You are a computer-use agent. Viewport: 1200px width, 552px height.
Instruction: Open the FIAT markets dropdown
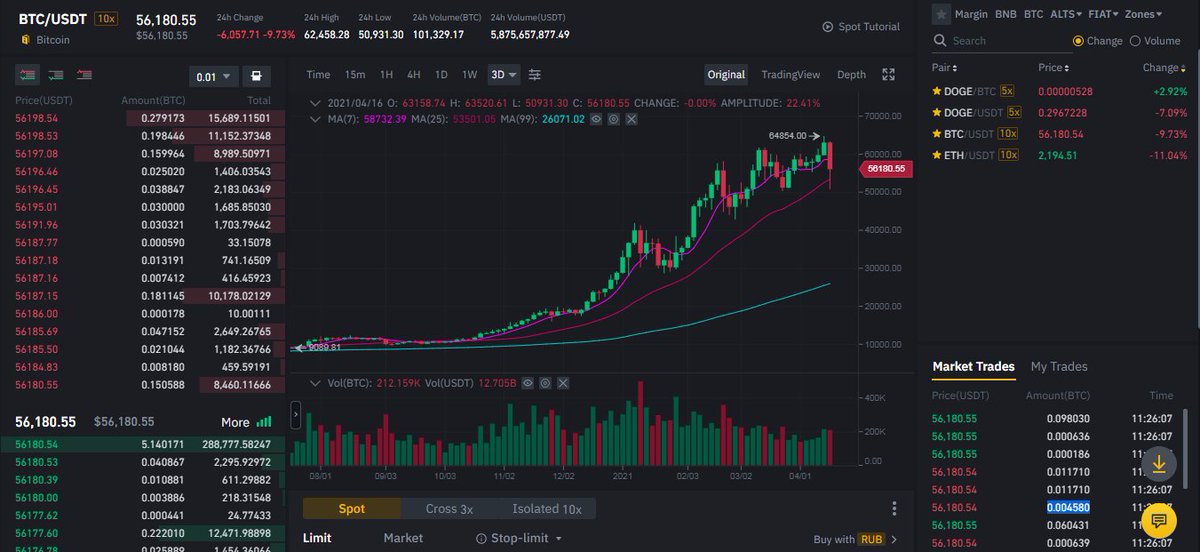tap(1103, 14)
